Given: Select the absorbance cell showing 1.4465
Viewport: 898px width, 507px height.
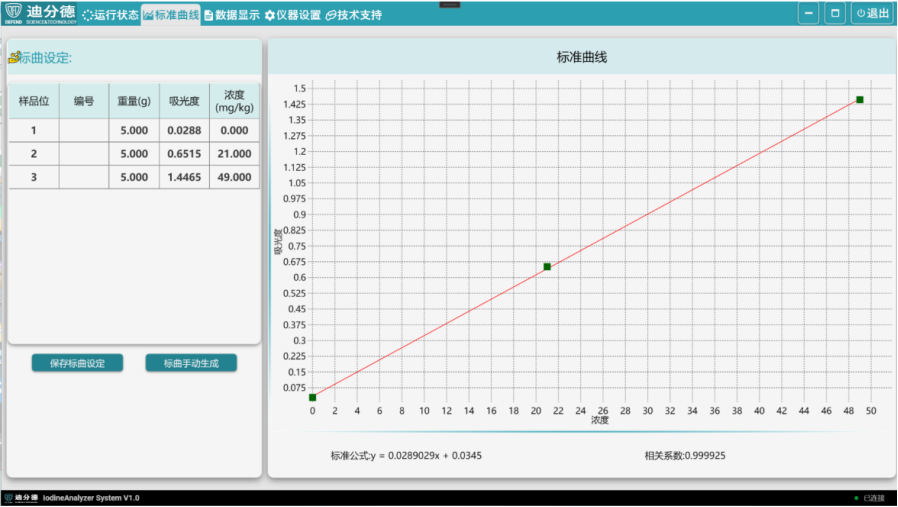Looking at the screenshot, I should (x=184, y=177).
